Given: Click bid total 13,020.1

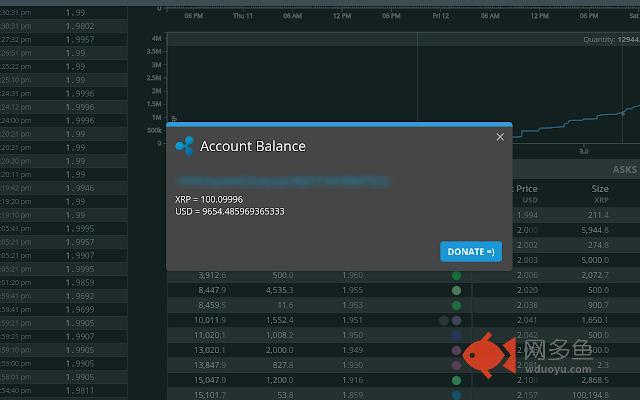Looking at the screenshot, I should 210,350.
